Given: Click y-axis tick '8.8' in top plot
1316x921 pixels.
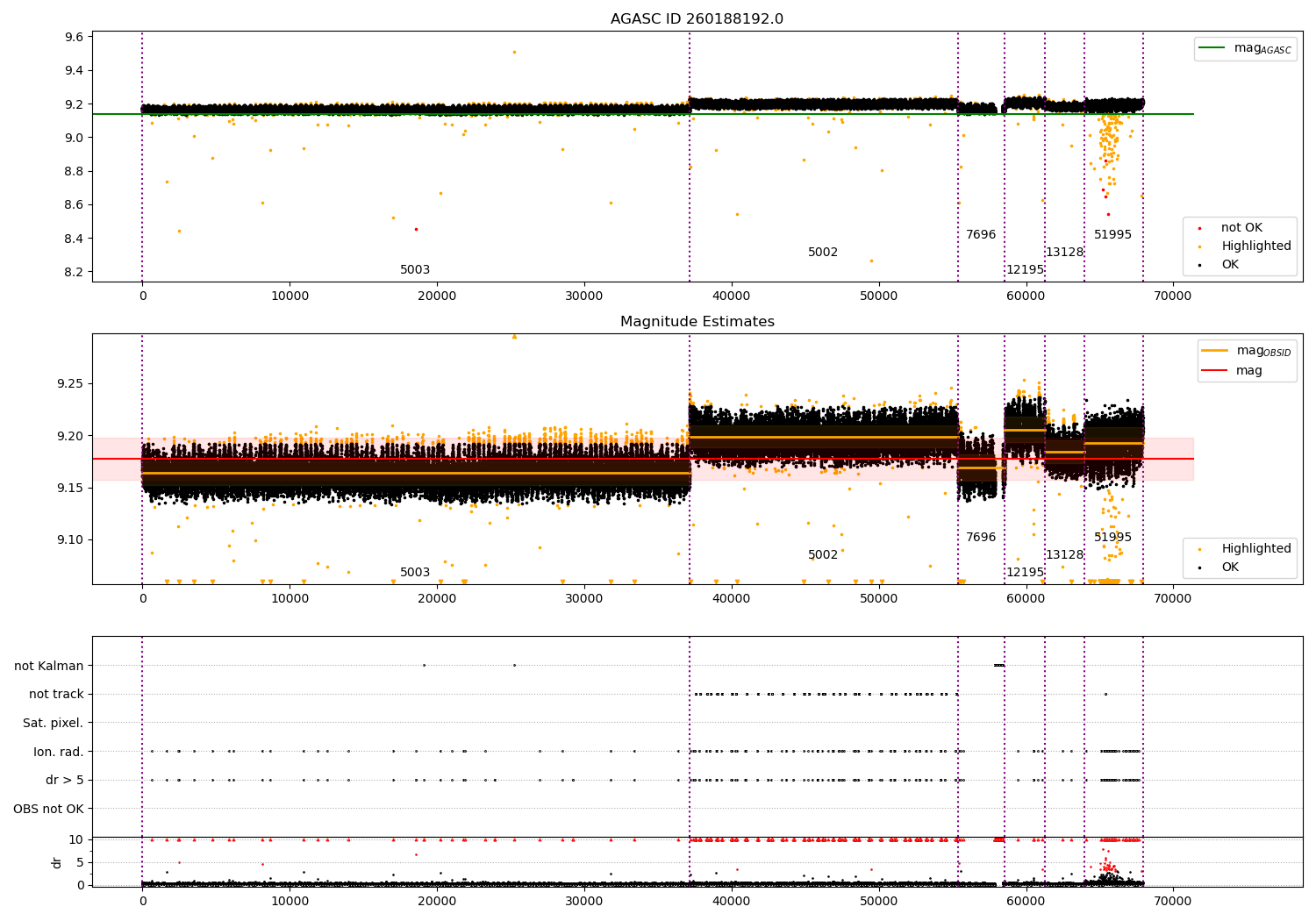Looking at the screenshot, I should (75, 171).
